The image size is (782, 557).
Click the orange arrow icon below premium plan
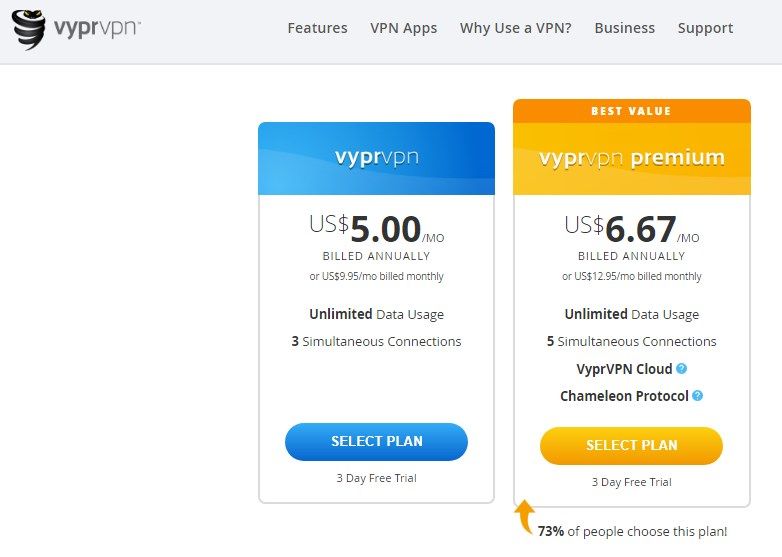pyautogui.click(x=524, y=517)
